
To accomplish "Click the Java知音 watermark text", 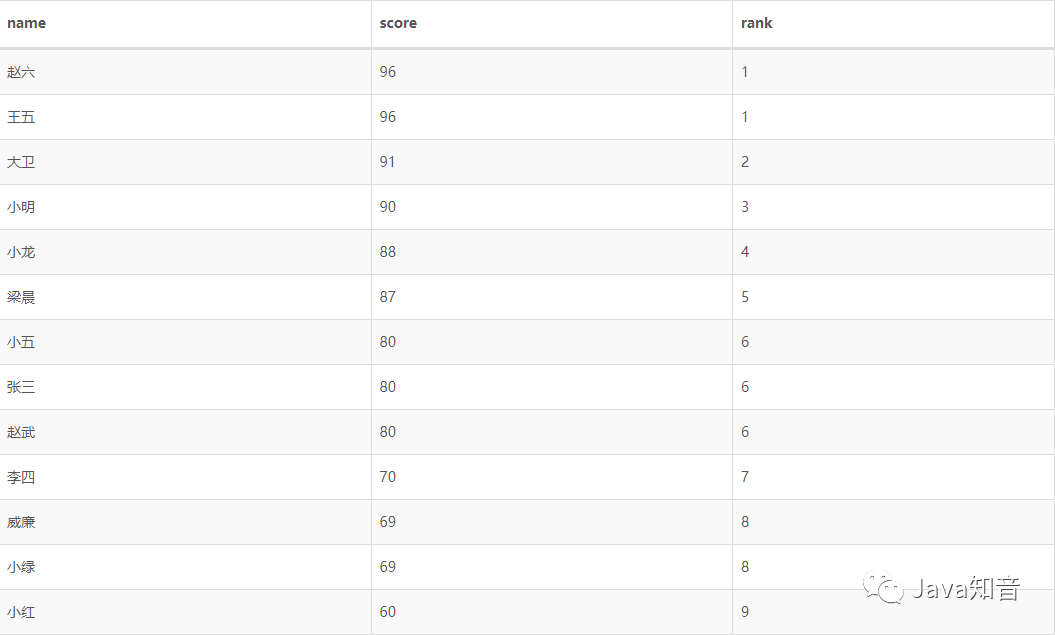I will click(x=966, y=588).
